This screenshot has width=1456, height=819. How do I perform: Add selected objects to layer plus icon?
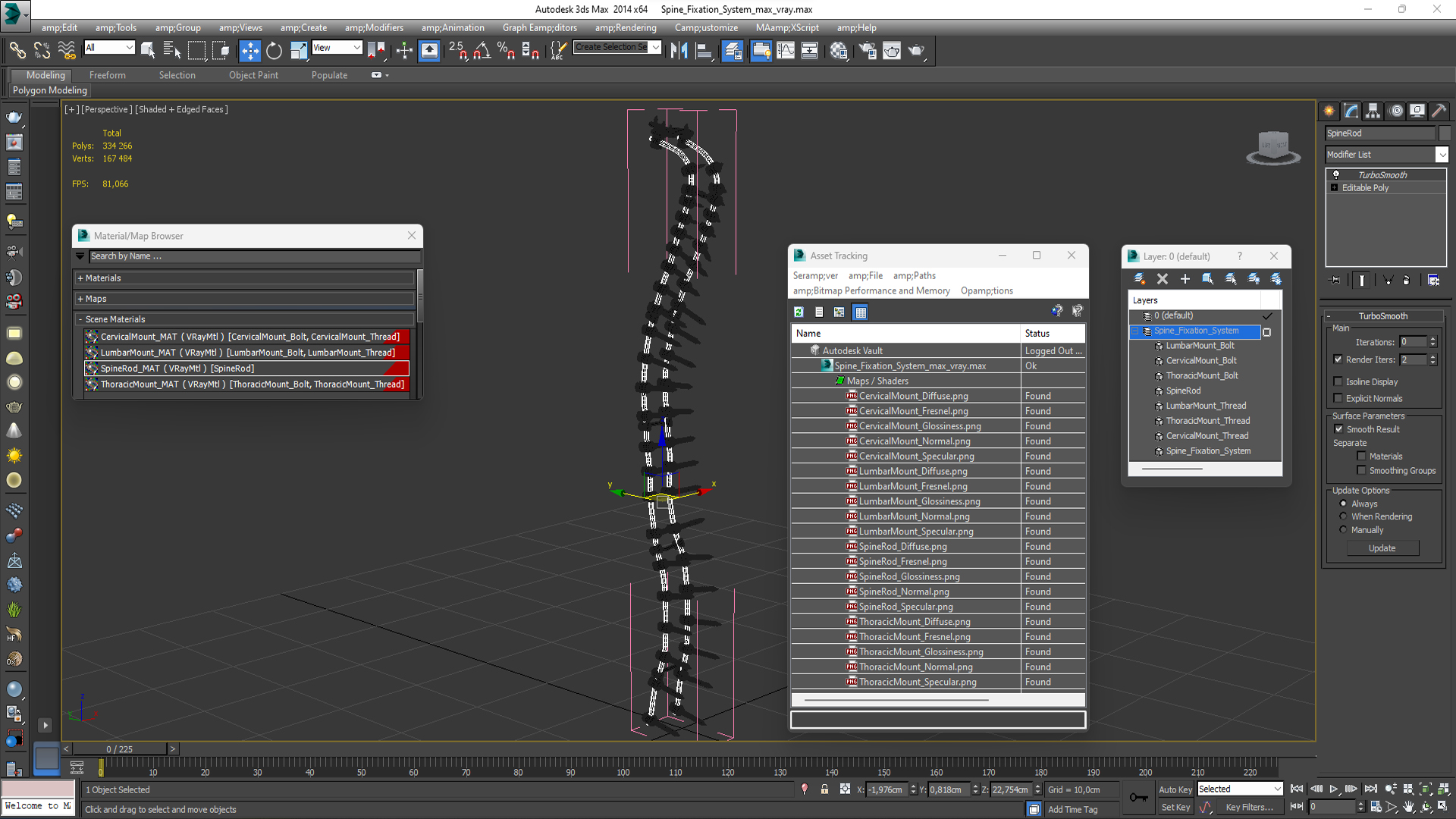point(1185,279)
